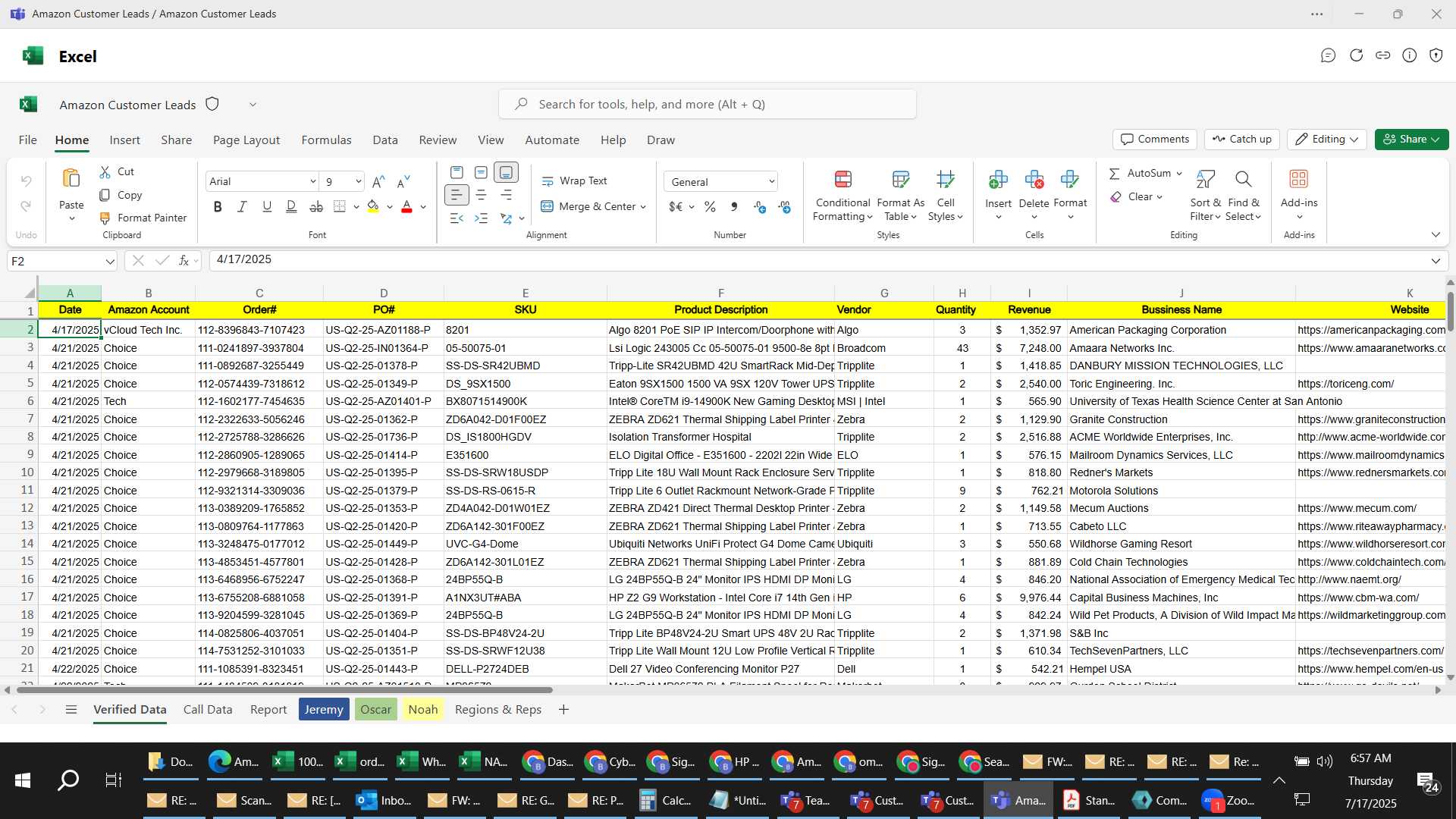Click the Comments button

coord(1155,140)
